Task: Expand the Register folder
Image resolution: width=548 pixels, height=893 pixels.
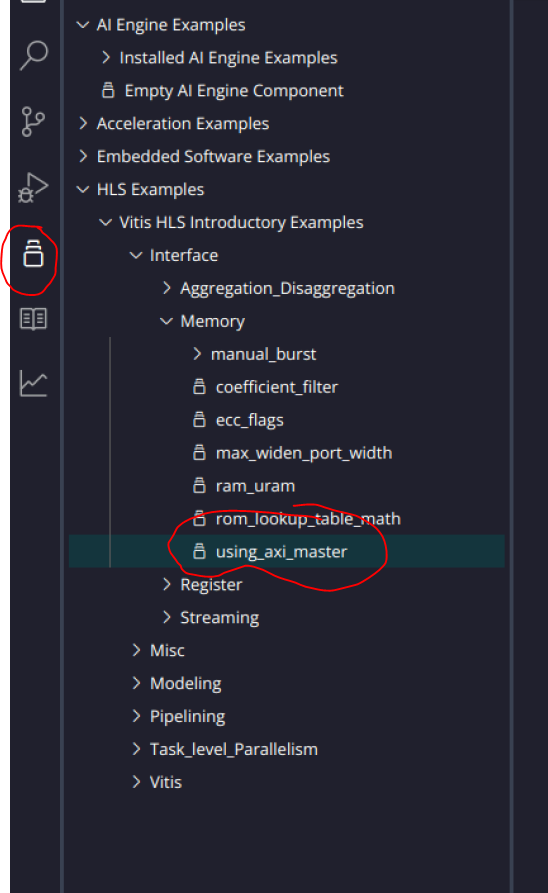Action: pyautogui.click(x=166, y=584)
